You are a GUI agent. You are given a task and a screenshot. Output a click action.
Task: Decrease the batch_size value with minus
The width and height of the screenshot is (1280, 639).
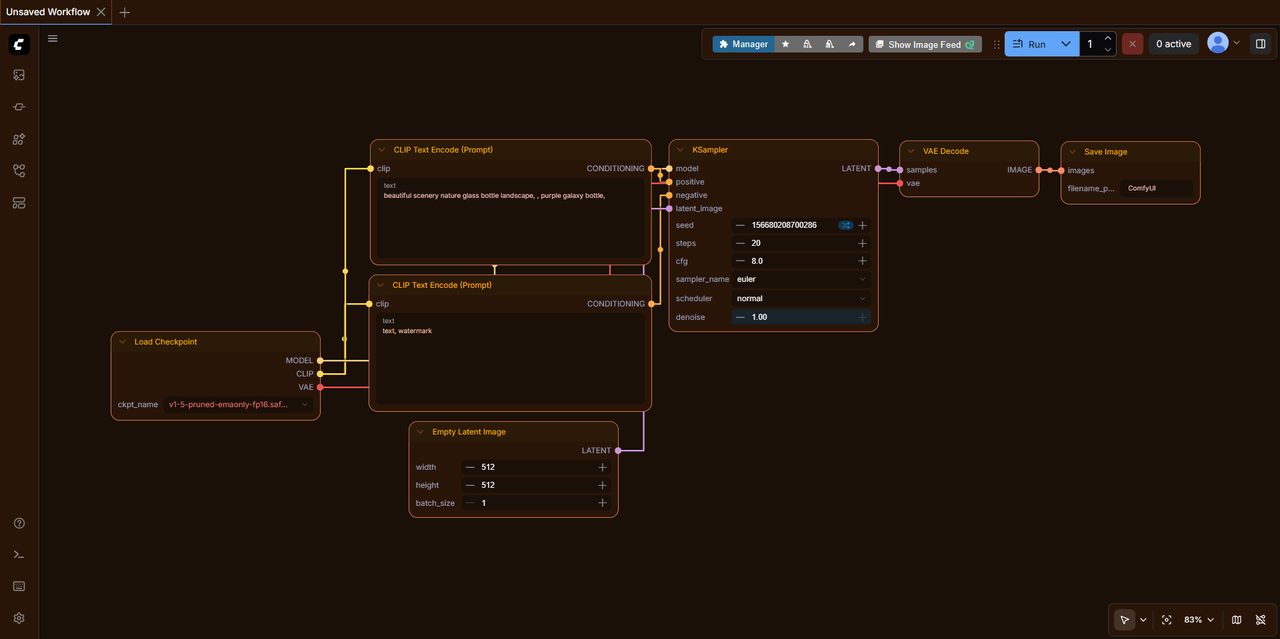[470, 503]
